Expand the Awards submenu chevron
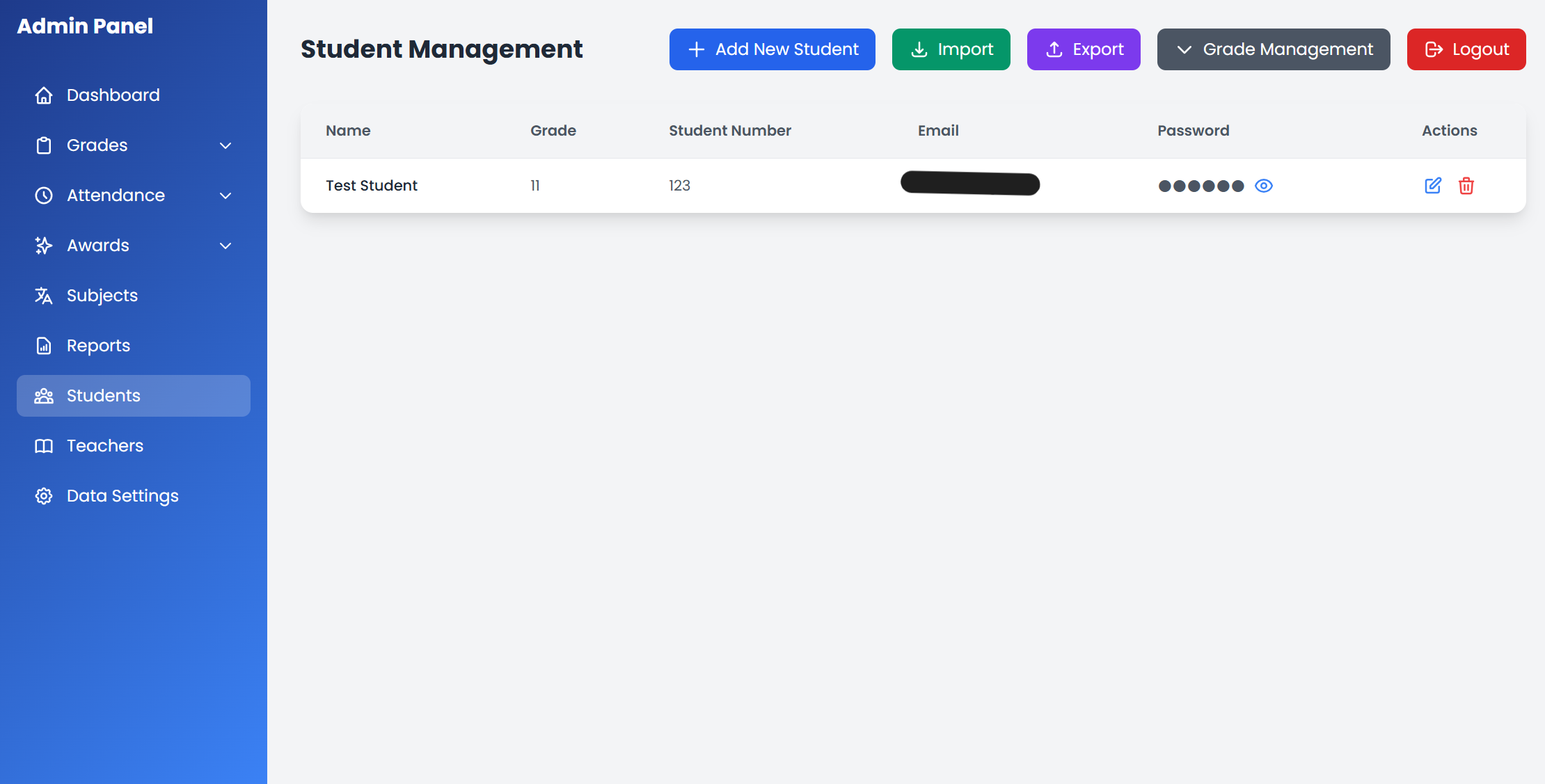This screenshot has width=1545, height=784. (225, 246)
